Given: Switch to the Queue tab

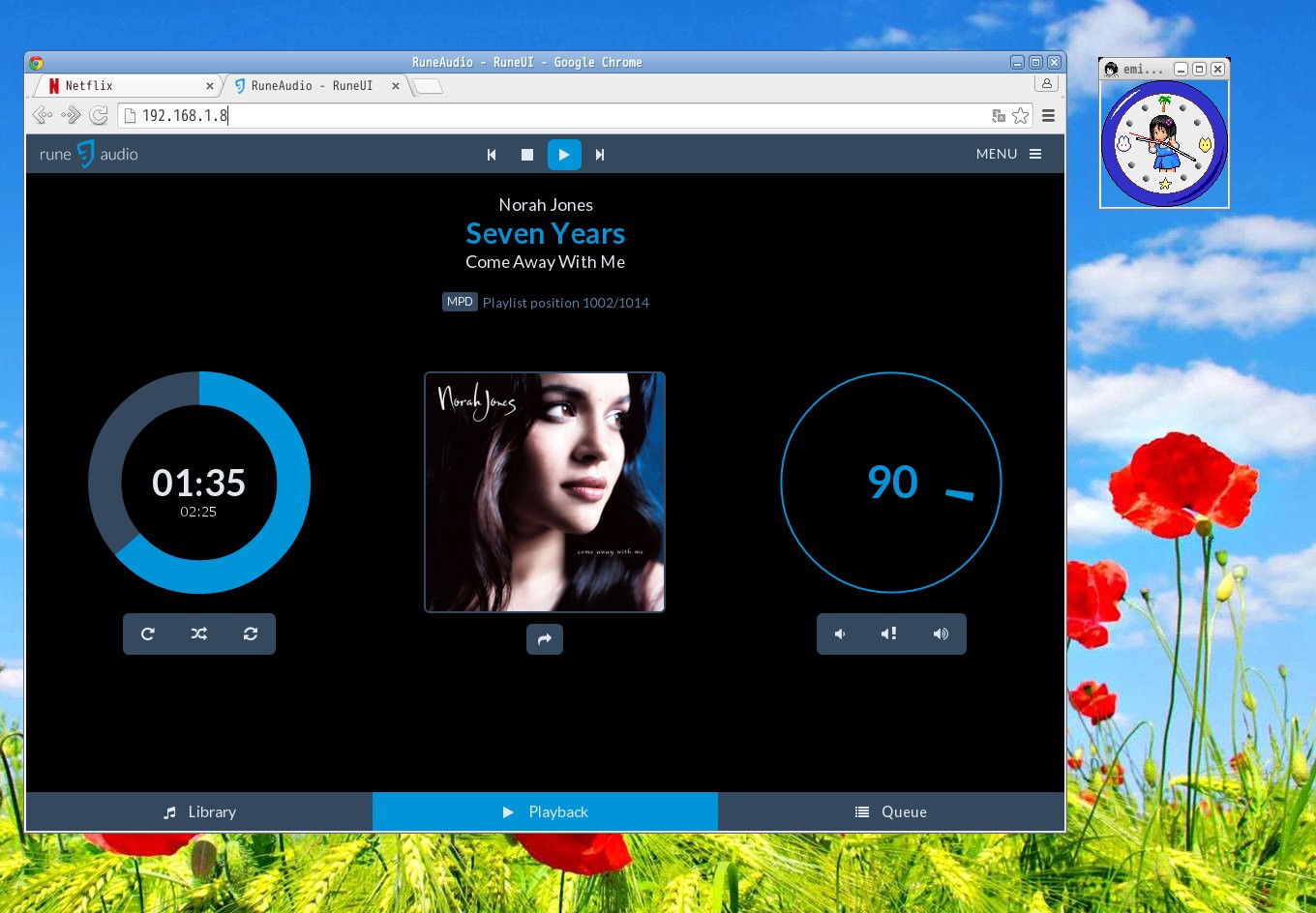Looking at the screenshot, I should click(891, 812).
